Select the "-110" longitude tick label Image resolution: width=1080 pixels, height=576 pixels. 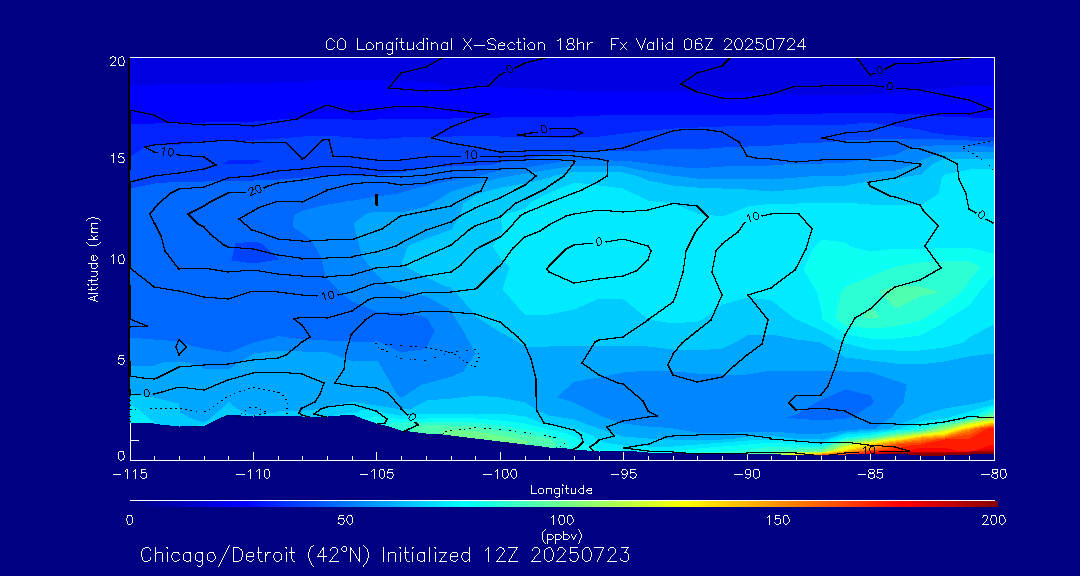pos(253,475)
